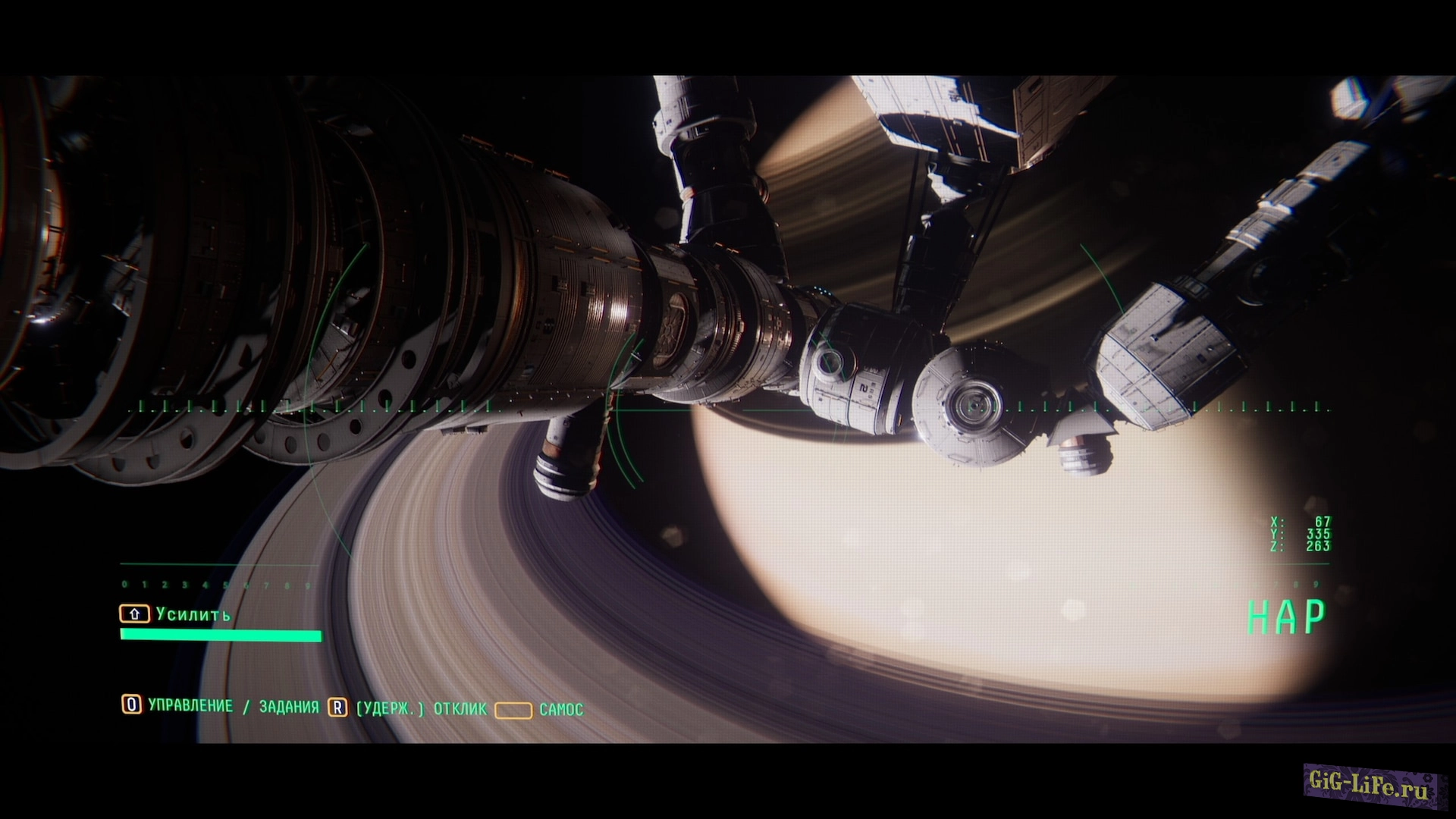Click the left 0-9 number scale
This screenshot has height=819, width=1456.
(217, 585)
